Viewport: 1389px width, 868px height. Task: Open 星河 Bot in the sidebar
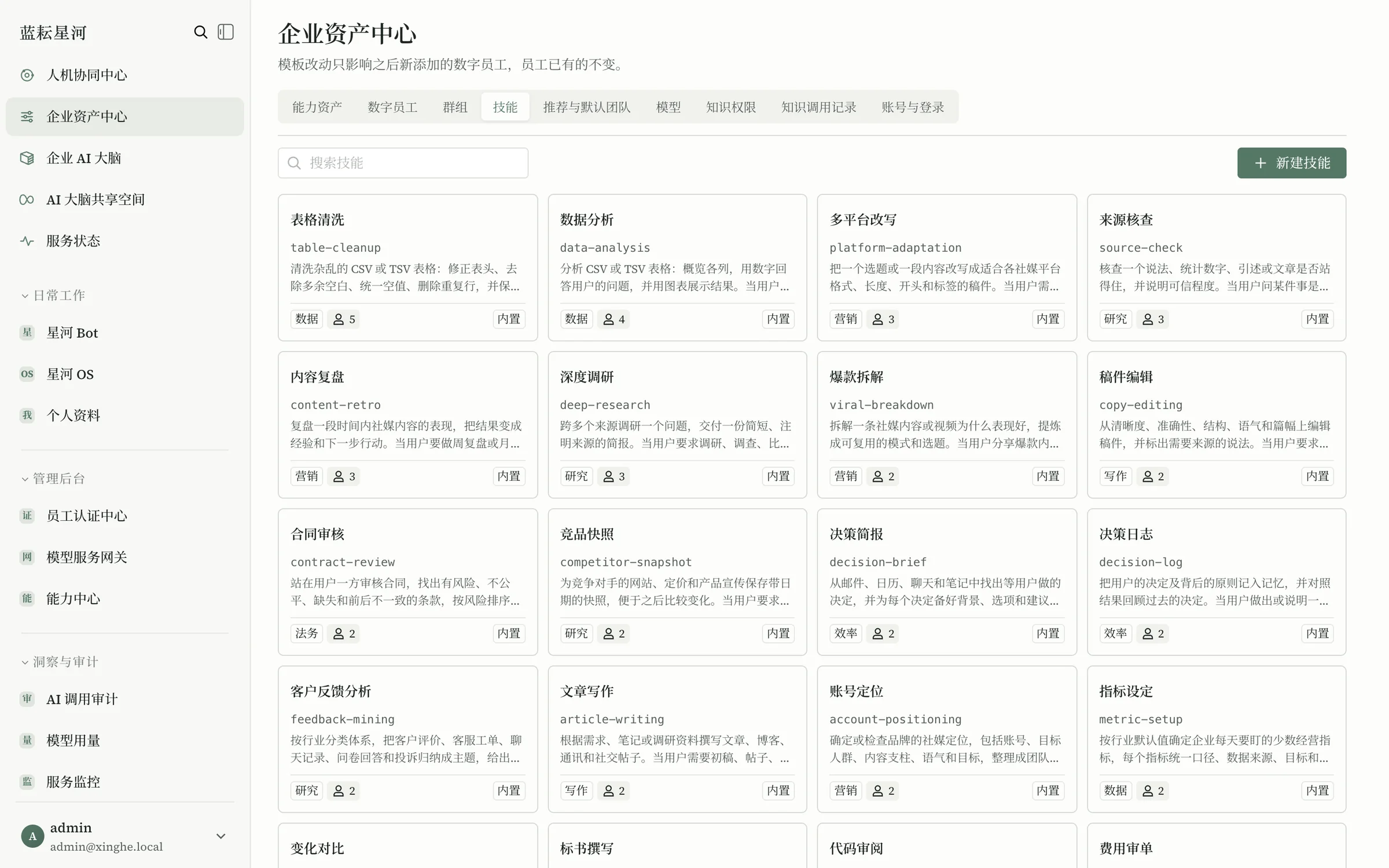[x=124, y=333]
